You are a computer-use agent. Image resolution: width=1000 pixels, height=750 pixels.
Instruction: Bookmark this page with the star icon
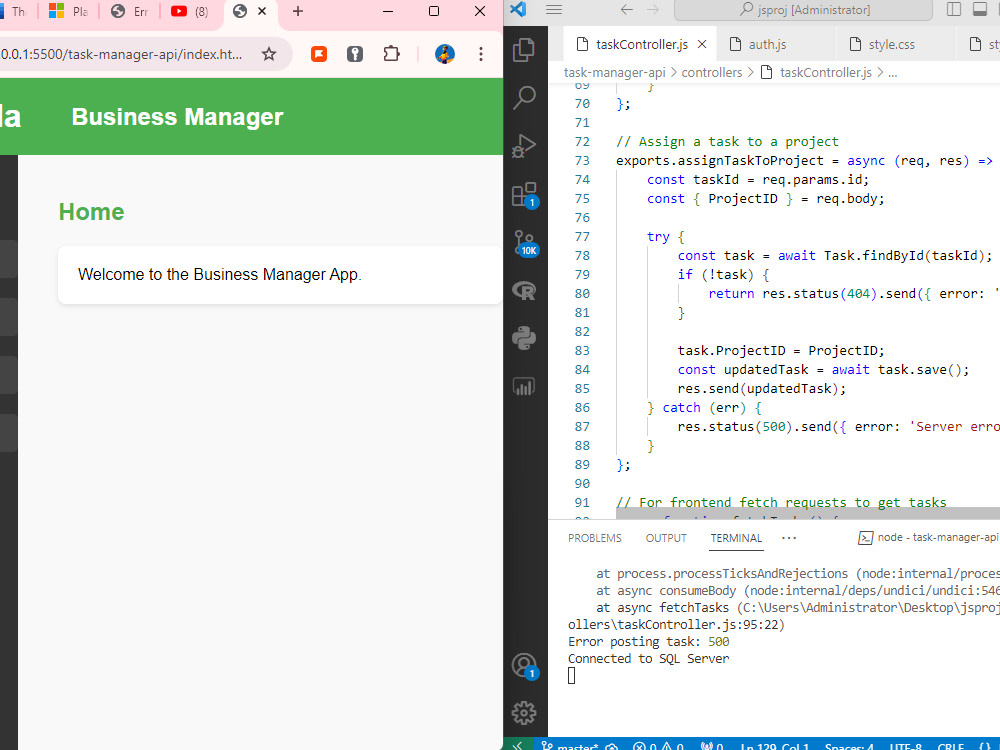click(x=269, y=54)
